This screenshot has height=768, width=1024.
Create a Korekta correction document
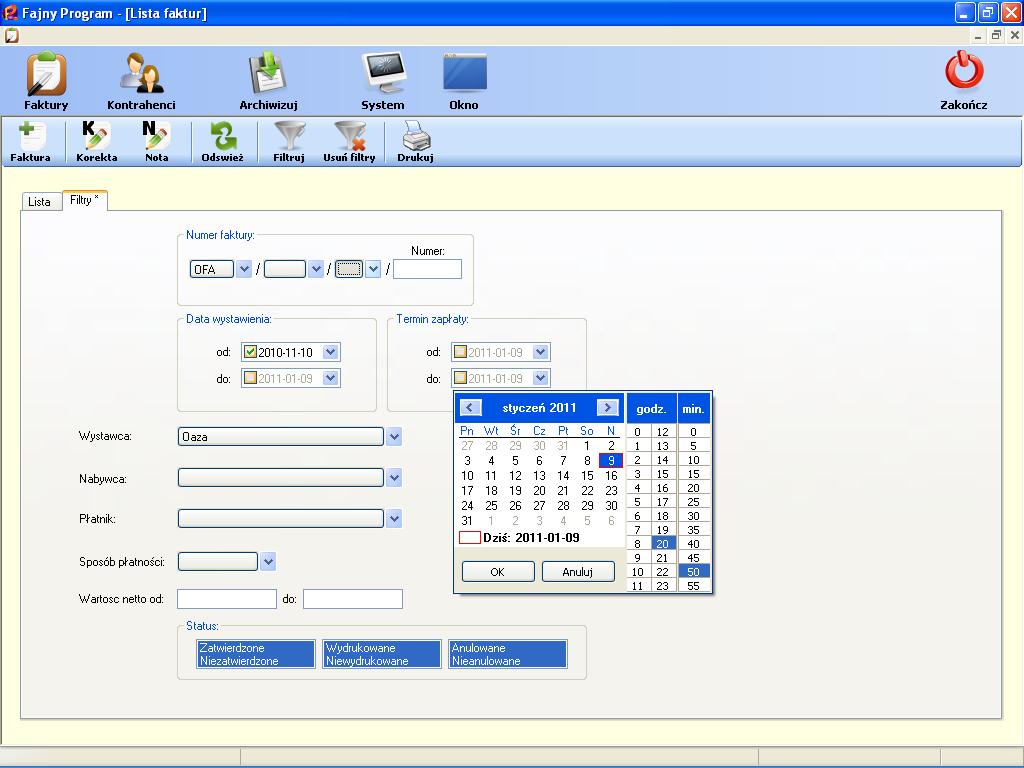click(x=96, y=138)
